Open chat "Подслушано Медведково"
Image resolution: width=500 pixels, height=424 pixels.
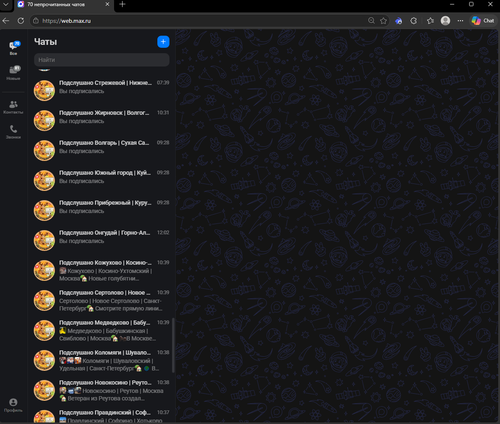(x=102, y=330)
